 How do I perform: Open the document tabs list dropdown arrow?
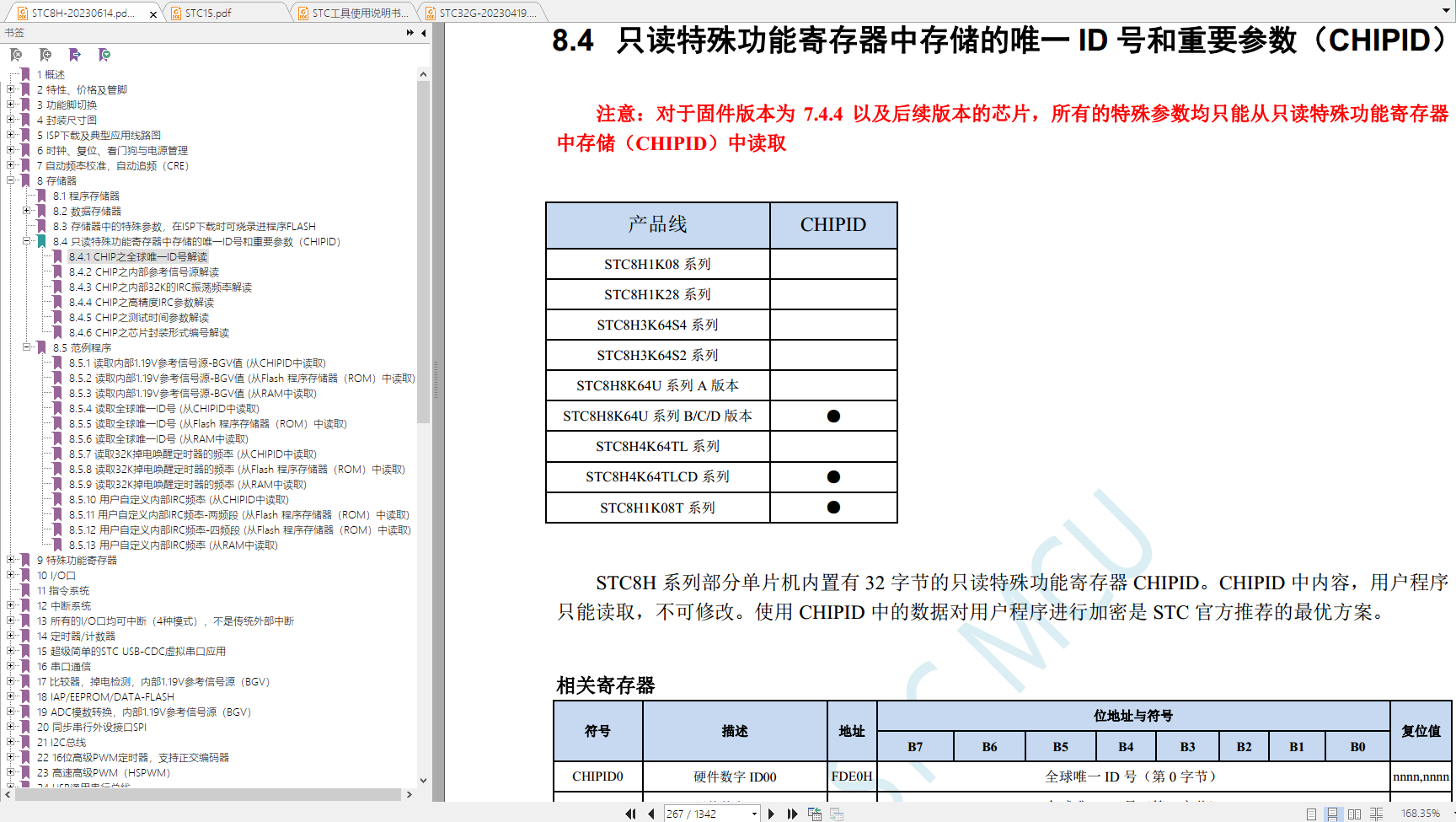(x=1447, y=12)
